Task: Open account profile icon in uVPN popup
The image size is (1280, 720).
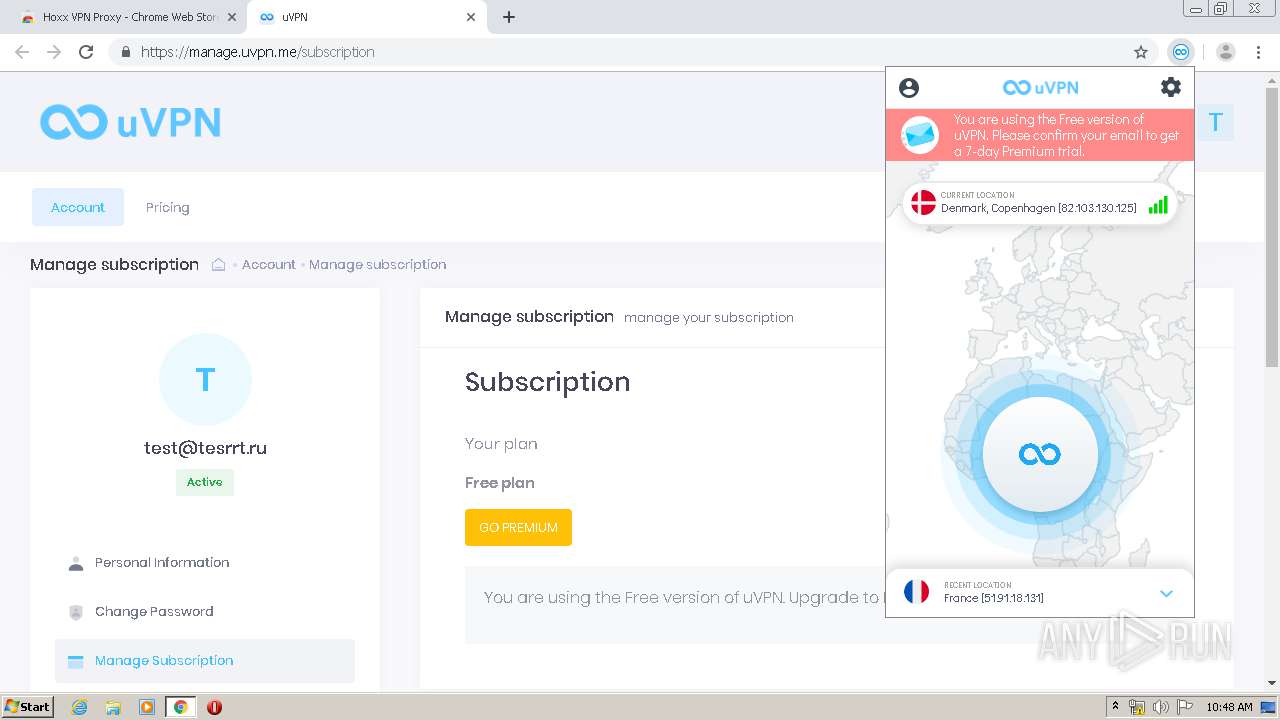Action: [x=909, y=88]
